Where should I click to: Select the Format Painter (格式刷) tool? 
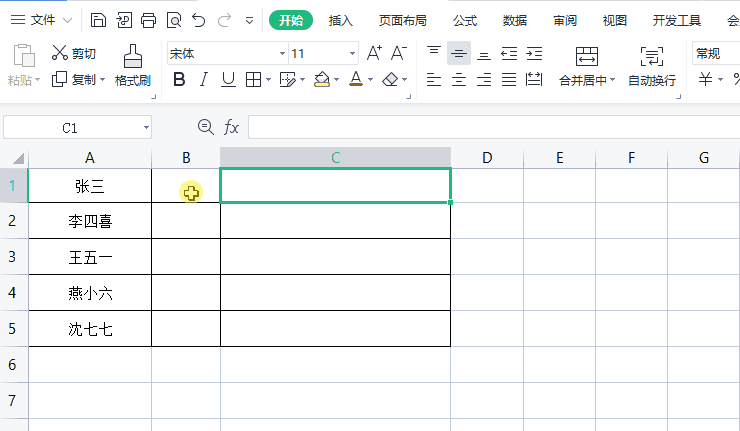pyautogui.click(x=133, y=66)
